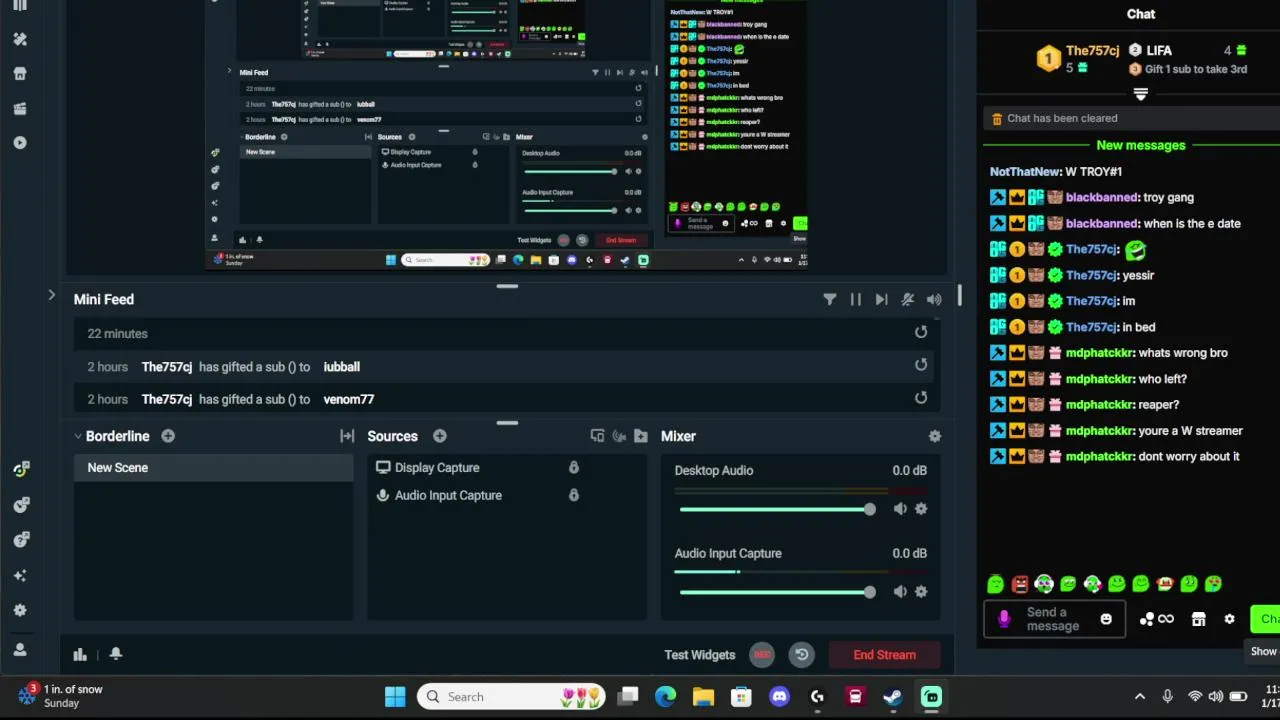Click the End Stream button
Screen dimensions: 1280x720
coord(884,655)
